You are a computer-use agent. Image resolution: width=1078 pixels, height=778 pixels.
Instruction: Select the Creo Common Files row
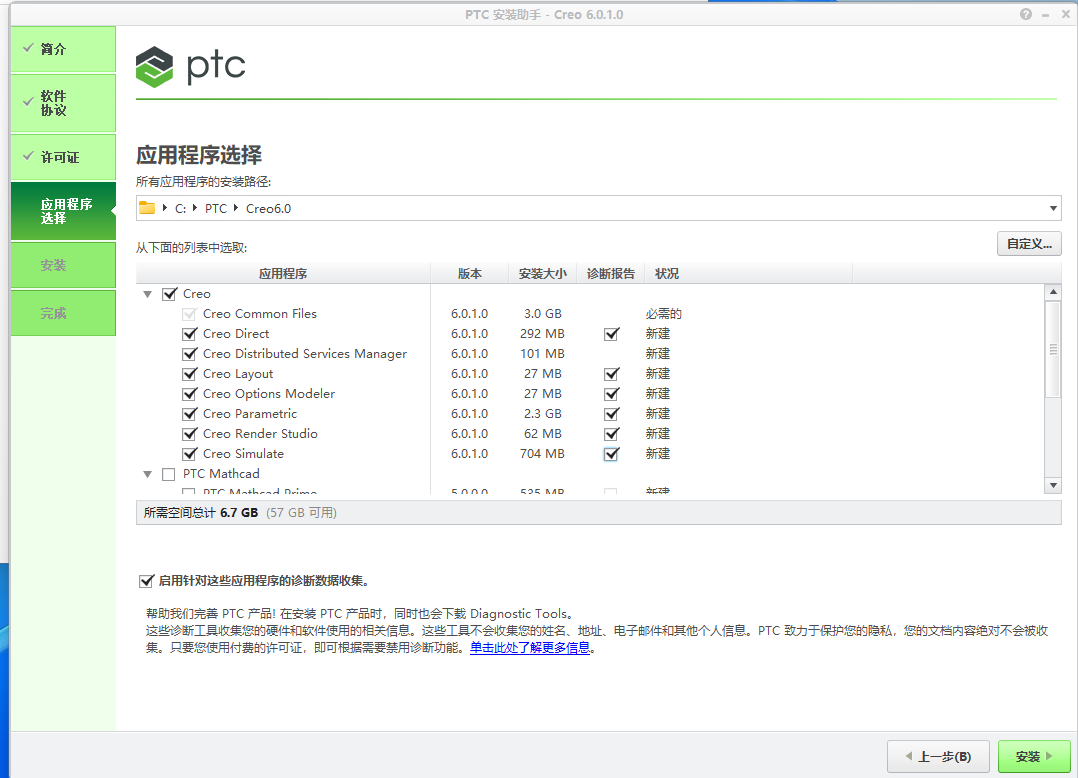click(260, 314)
